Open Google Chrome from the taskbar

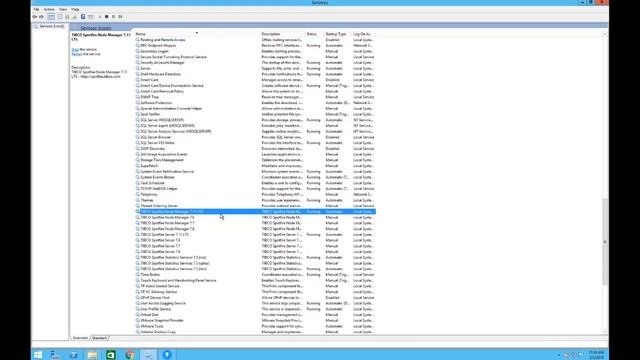coord(130,355)
